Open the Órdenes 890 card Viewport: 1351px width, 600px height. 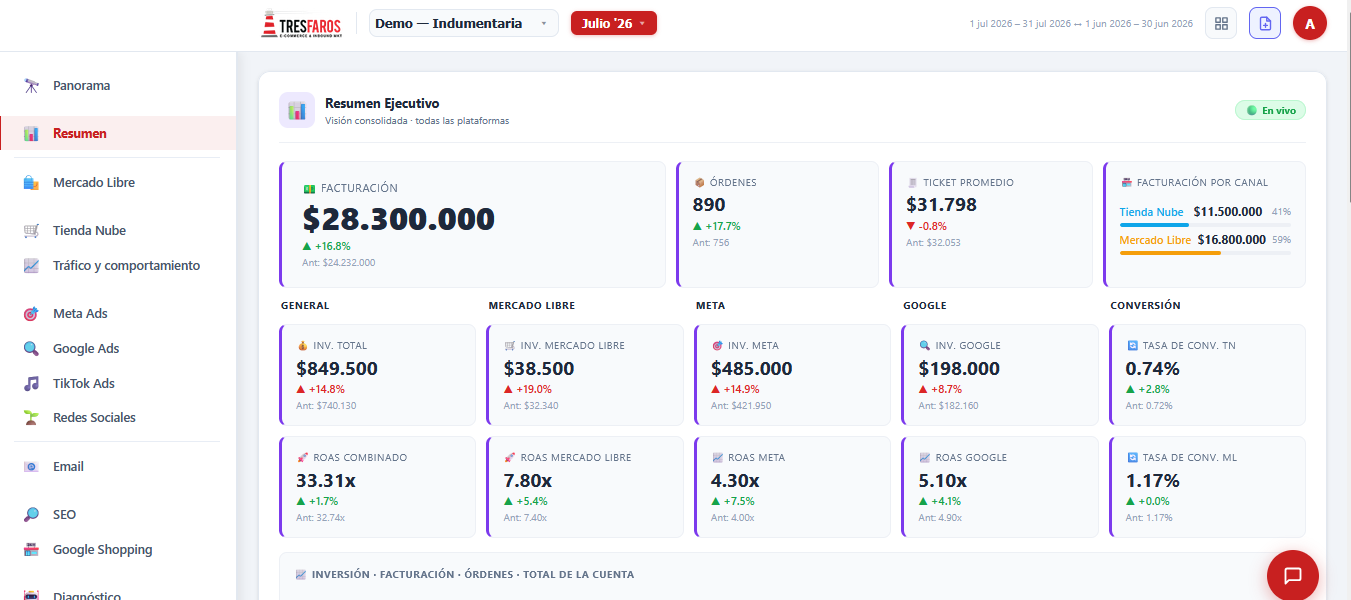pos(776,225)
